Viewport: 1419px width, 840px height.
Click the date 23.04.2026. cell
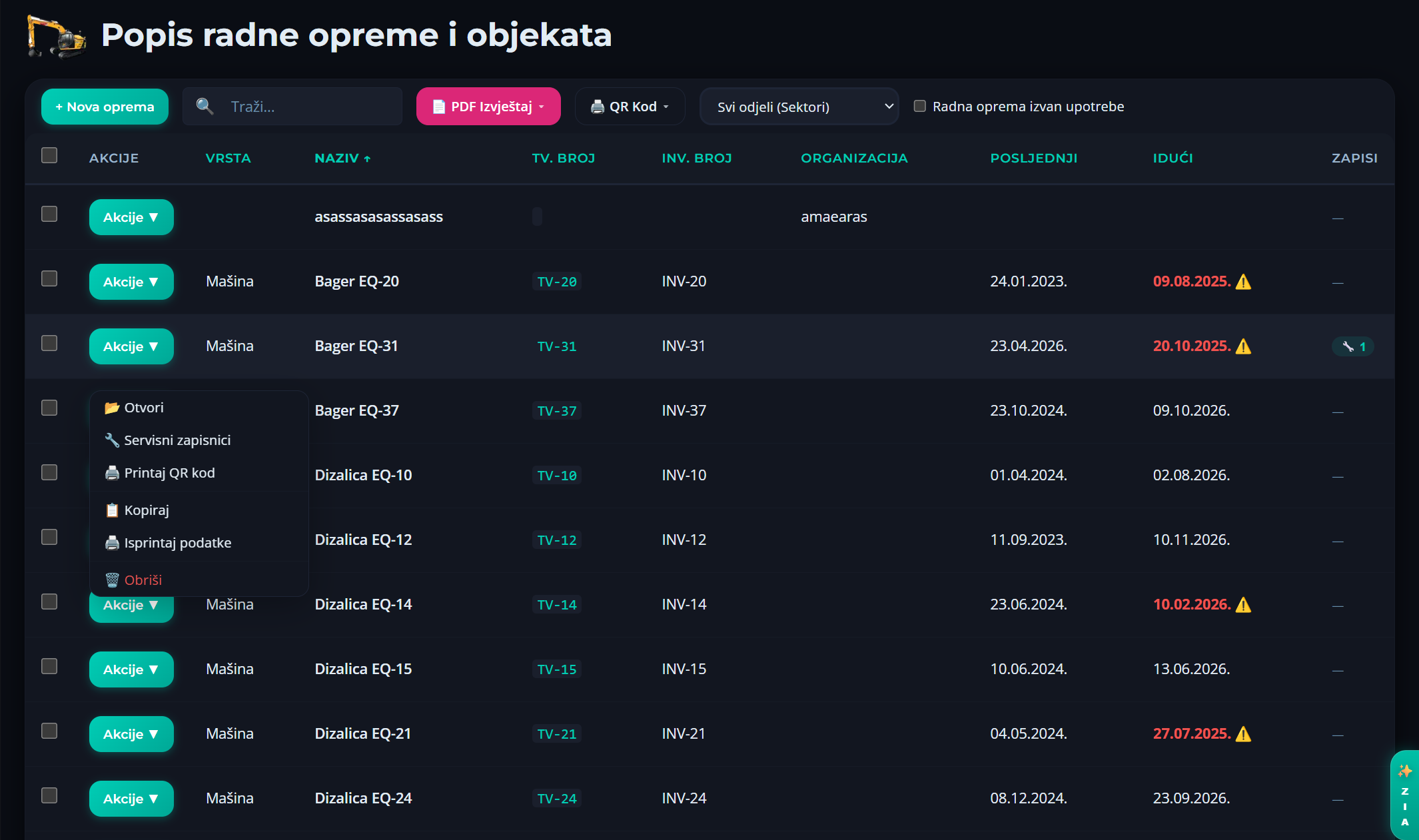[x=1029, y=346]
